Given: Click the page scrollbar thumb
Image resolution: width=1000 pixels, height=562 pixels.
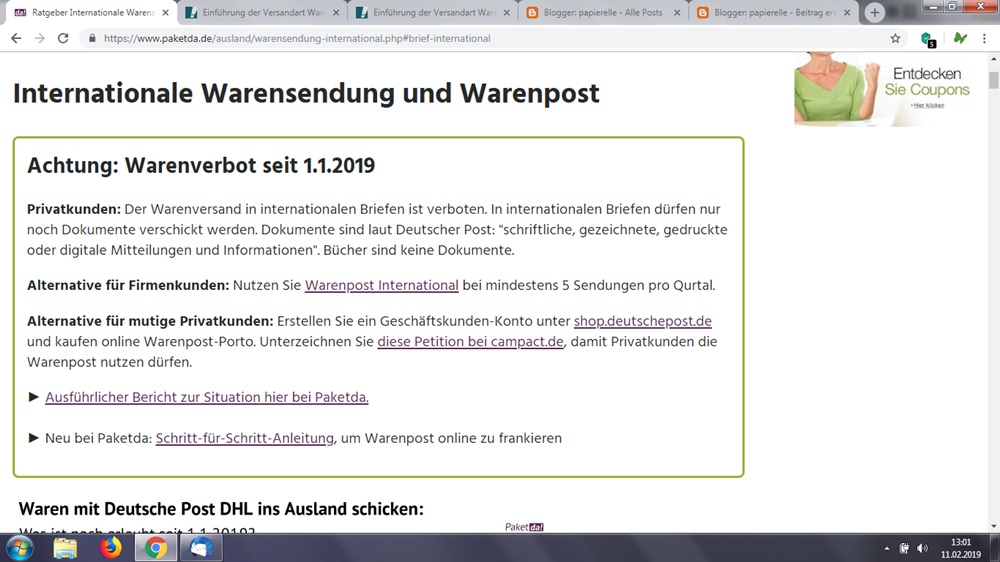Looking at the screenshot, I should (993, 81).
